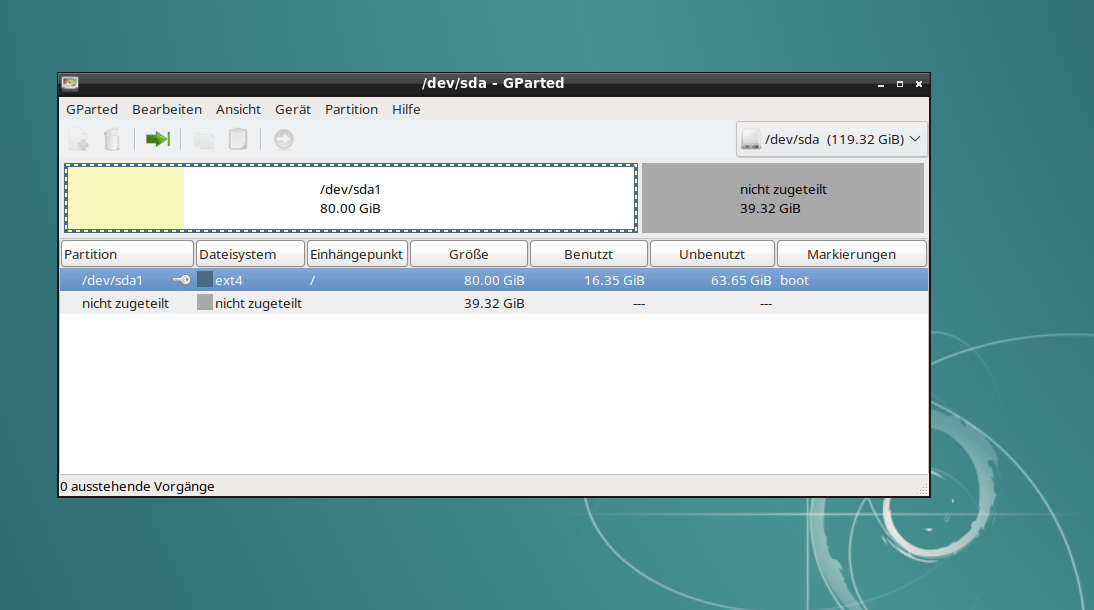Click the Paste partition clipboard icon
The height and width of the screenshot is (610, 1094).
pos(238,139)
